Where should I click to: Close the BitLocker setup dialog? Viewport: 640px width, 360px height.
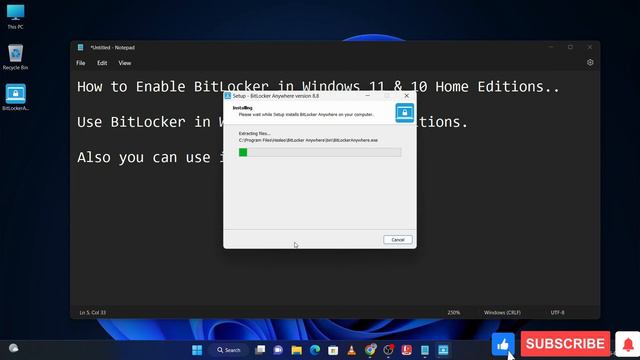pos(407,96)
